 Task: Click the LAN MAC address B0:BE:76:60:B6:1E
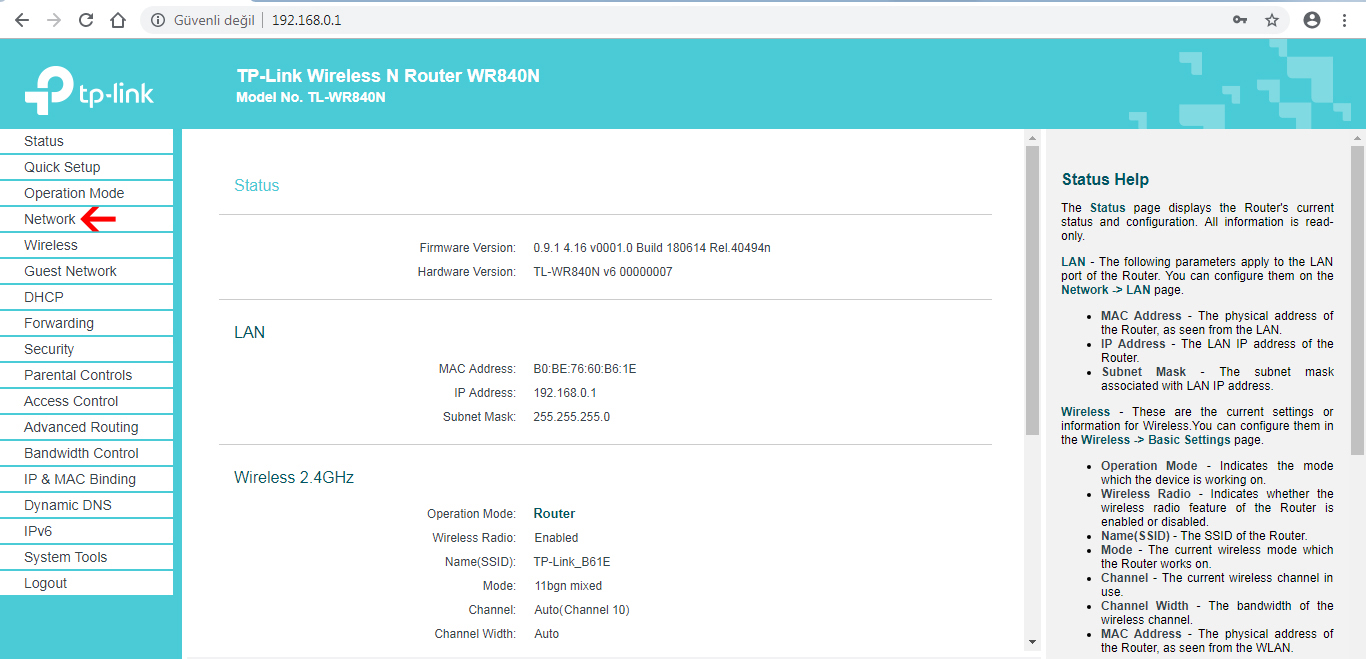(585, 369)
